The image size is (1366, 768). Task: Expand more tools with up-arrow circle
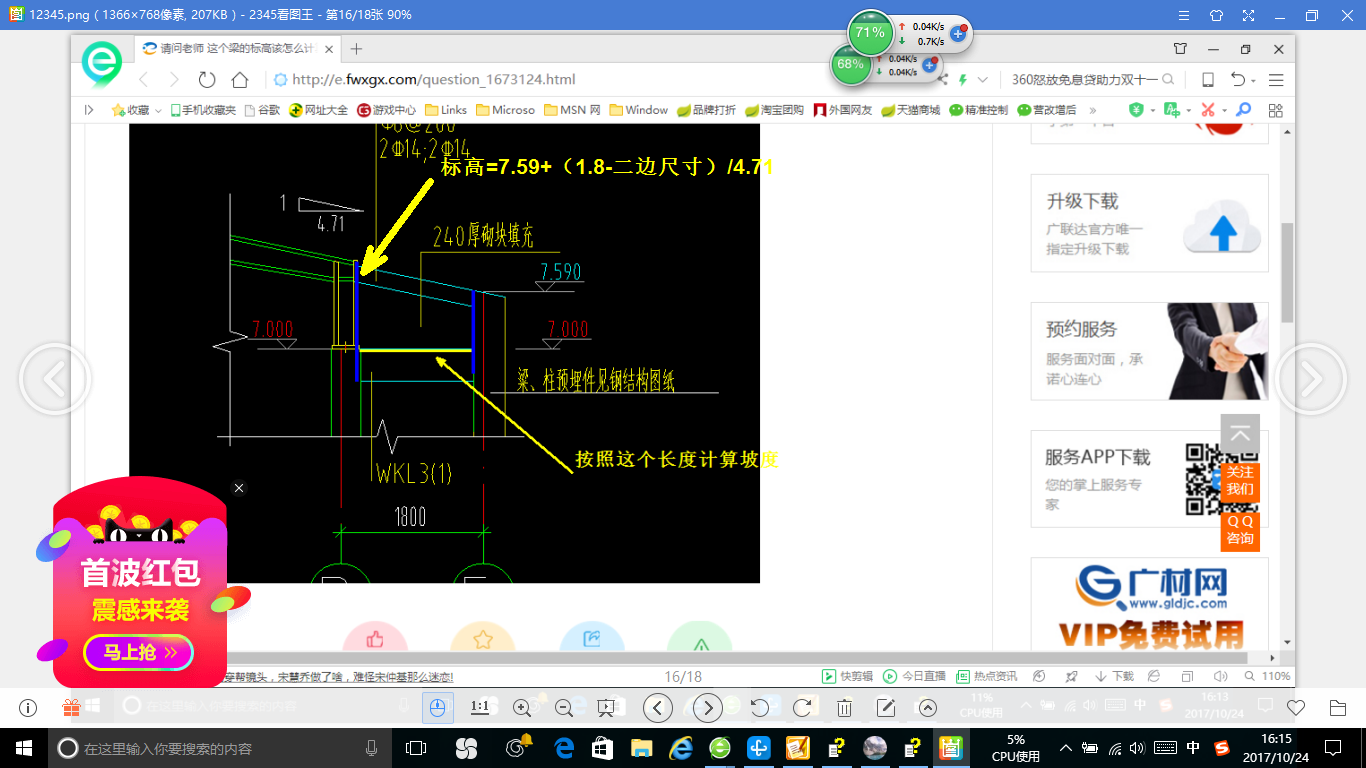pos(928,708)
